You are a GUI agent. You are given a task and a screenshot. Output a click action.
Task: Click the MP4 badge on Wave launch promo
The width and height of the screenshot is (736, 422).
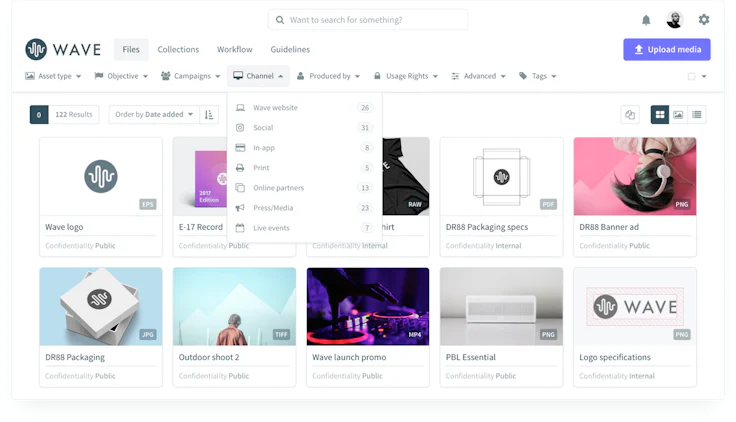[x=414, y=335]
